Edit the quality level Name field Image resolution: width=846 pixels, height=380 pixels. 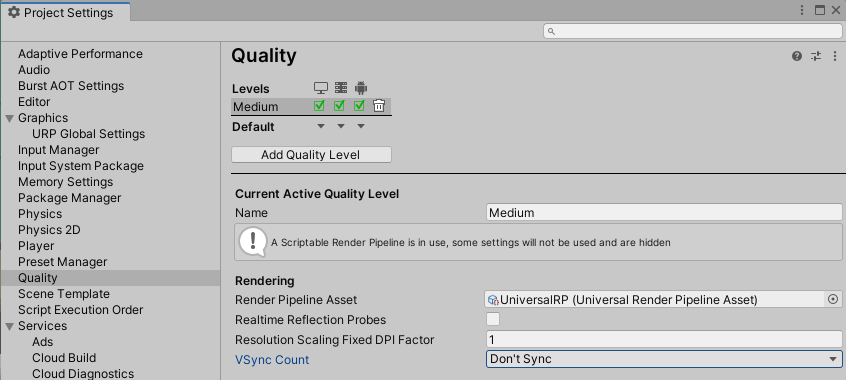pyautogui.click(x=664, y=212)
